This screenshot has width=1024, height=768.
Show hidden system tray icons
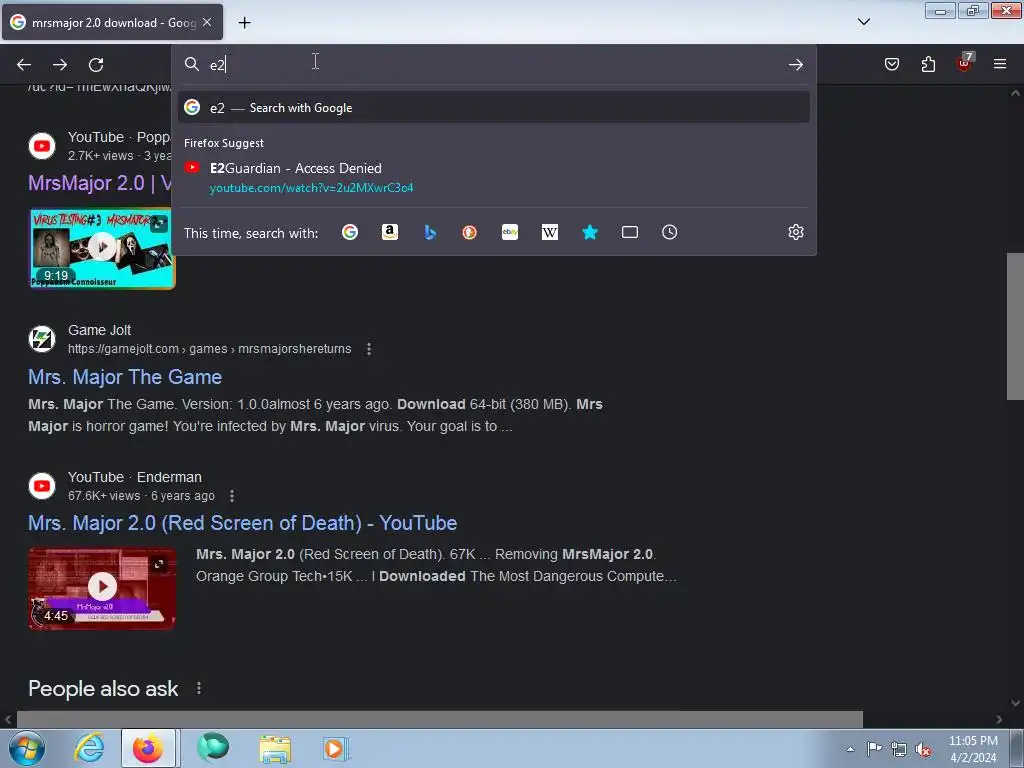click(x=850, y=749)
